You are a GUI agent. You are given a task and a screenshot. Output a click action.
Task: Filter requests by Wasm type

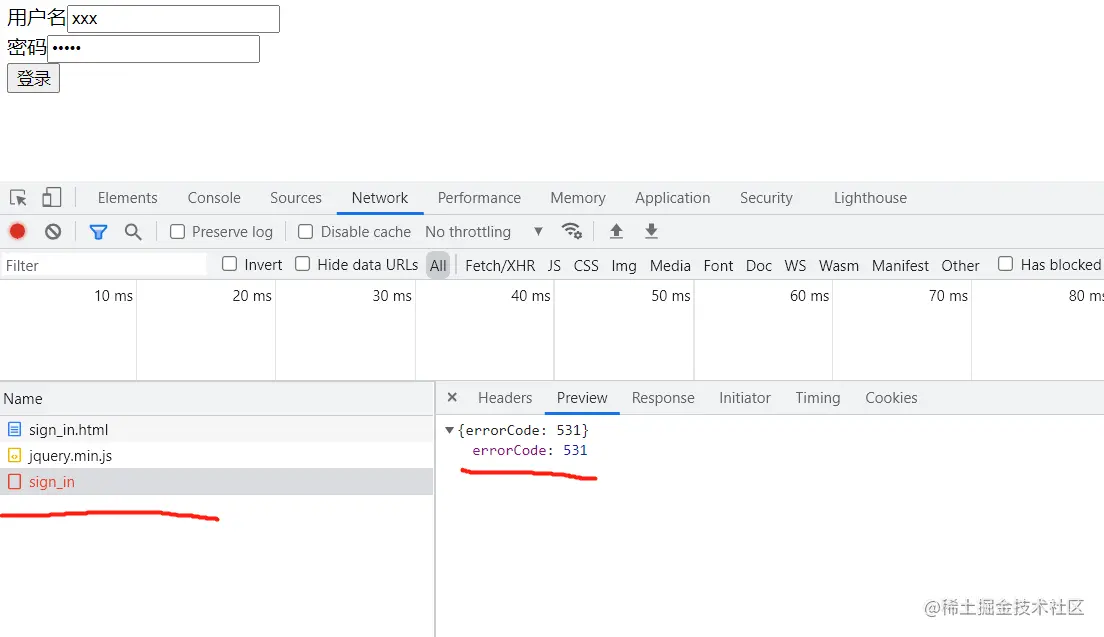[x=839, y=265]
